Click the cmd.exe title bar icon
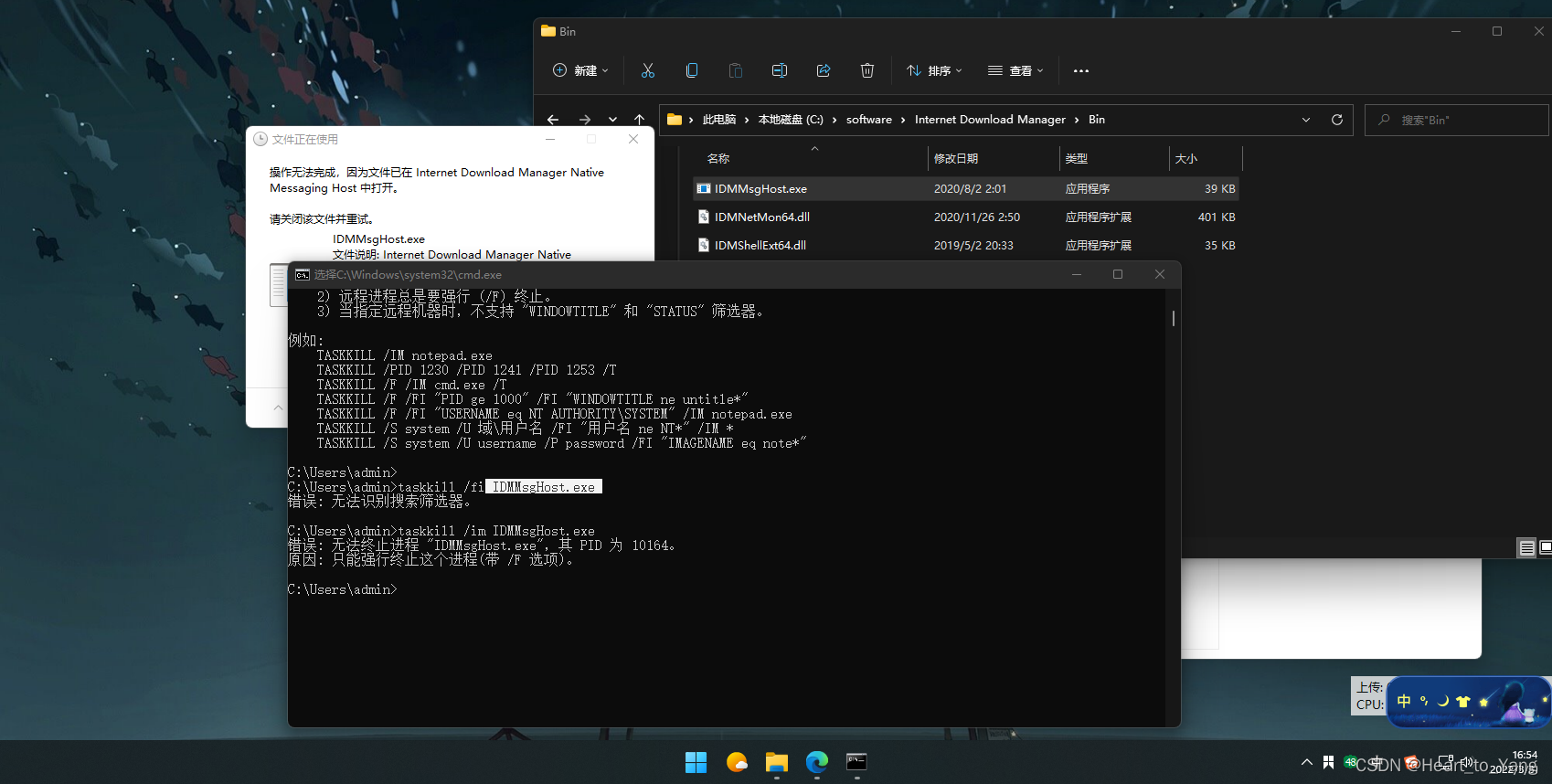 (303, 274)
